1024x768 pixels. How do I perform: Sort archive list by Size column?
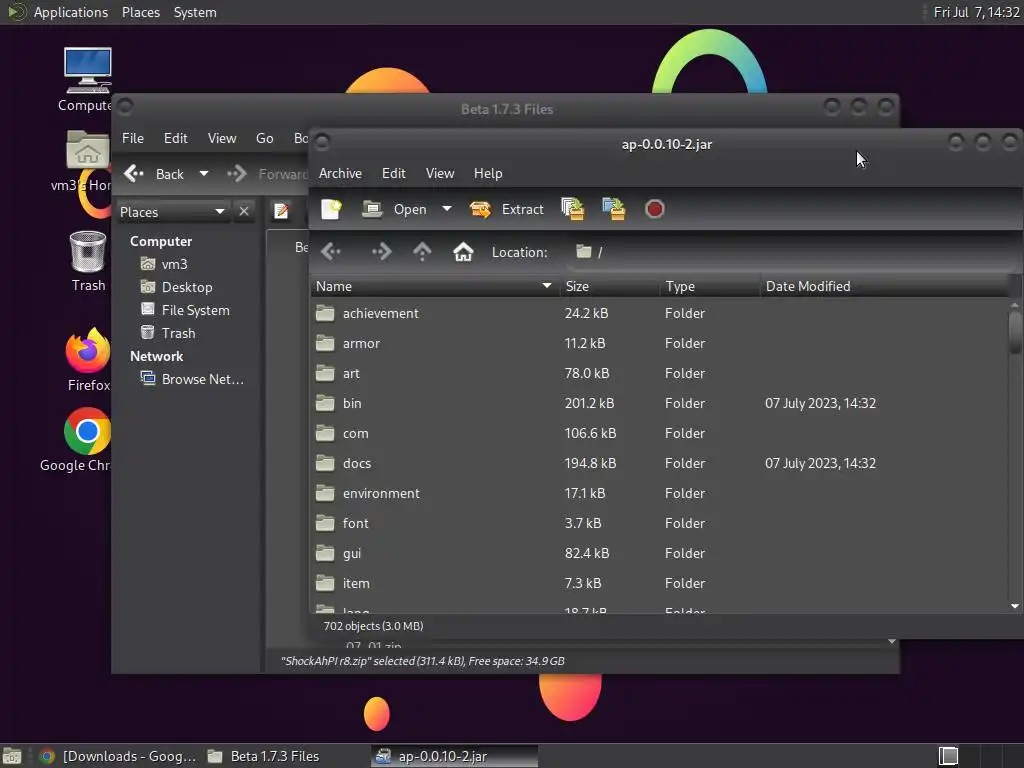609,286
